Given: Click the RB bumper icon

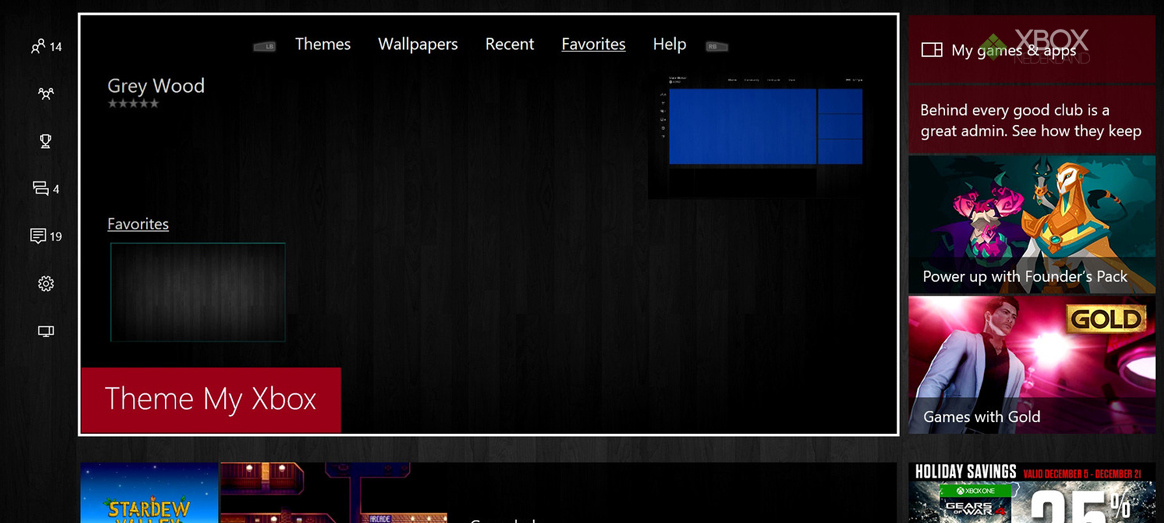Looking at the screenshot, I should (x=717, y=46).
